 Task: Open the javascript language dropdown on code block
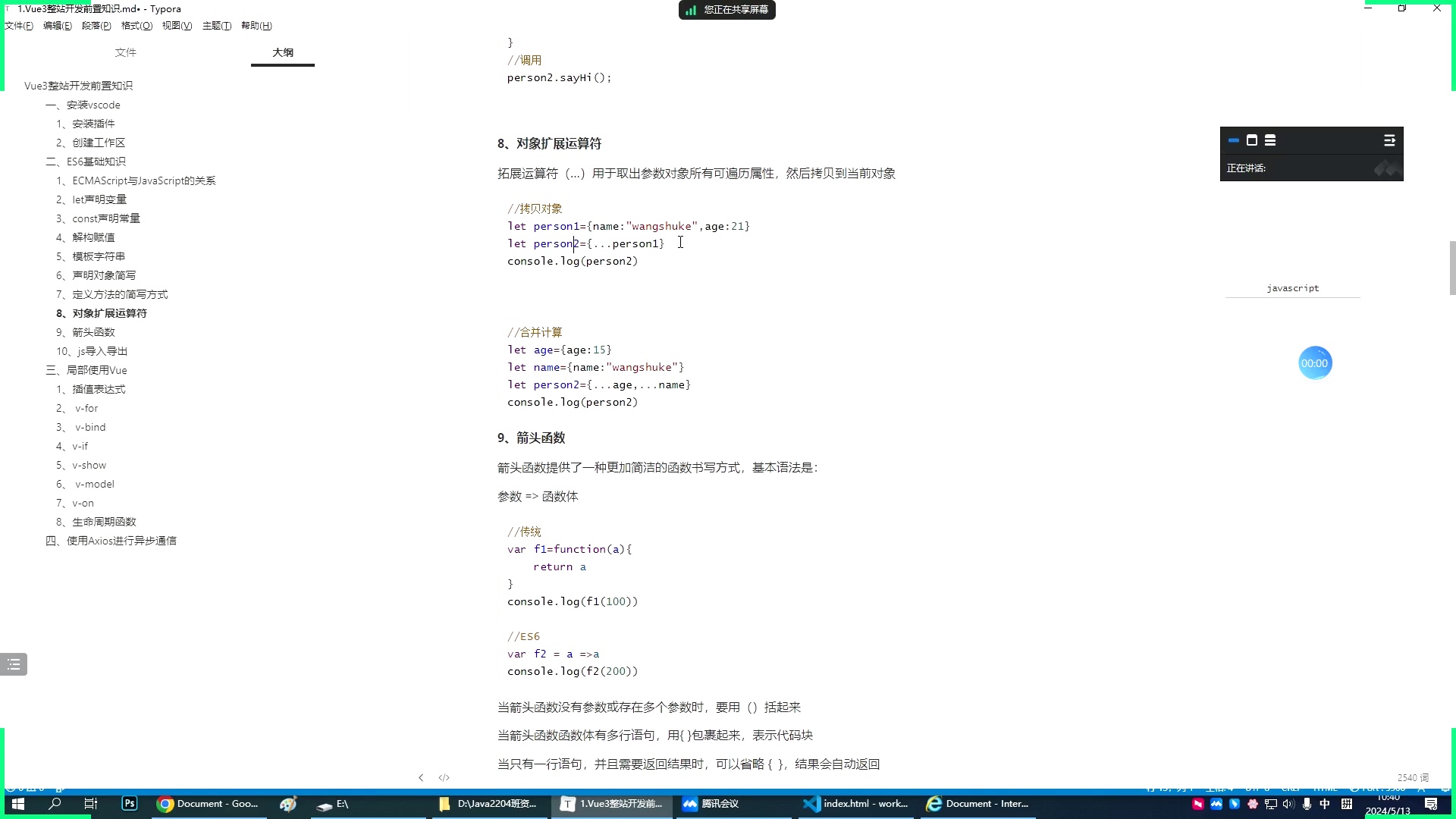[1291, 288]
